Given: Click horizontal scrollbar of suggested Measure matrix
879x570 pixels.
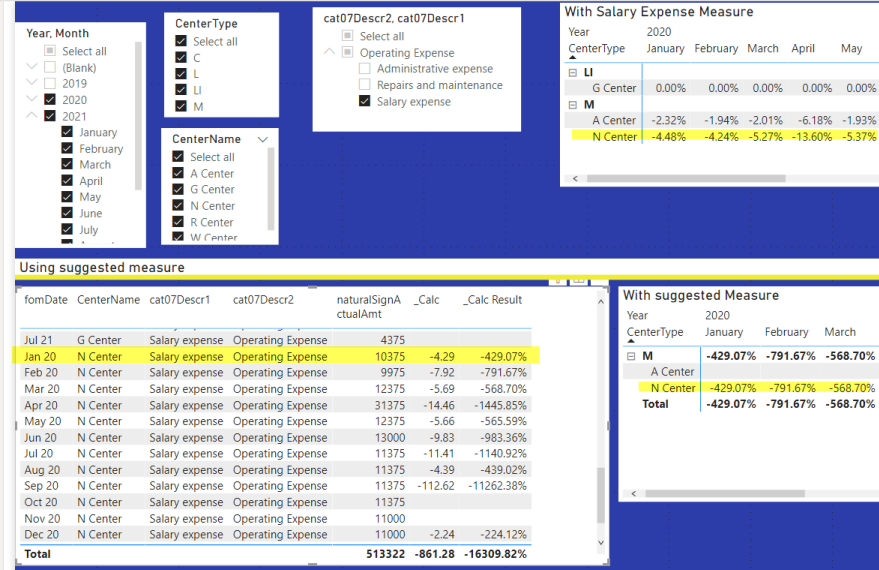Looking at the screenshot, I should tap(725, 494).
